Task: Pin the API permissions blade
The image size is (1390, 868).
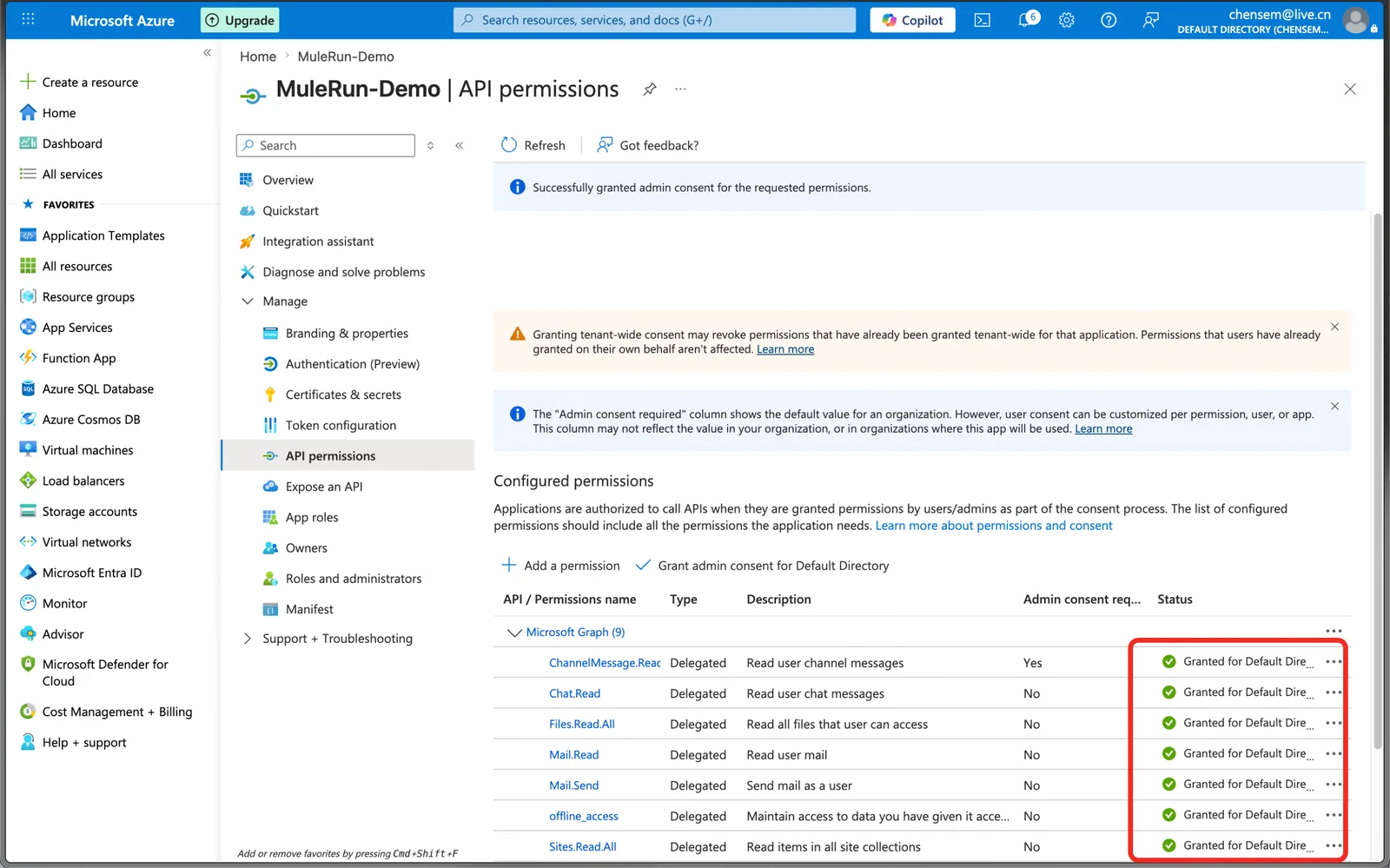Action: [x=650, y=89]
